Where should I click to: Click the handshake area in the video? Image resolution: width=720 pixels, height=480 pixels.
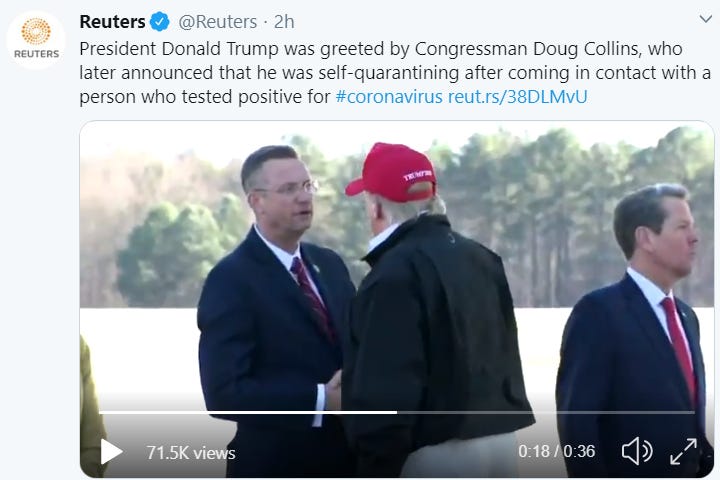coord(334,390)
